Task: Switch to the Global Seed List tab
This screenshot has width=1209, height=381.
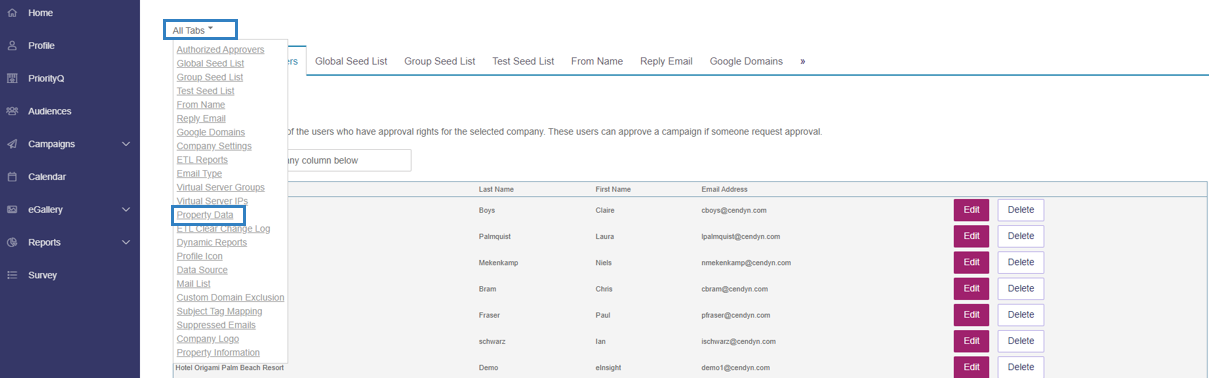Action: point(351,61)
